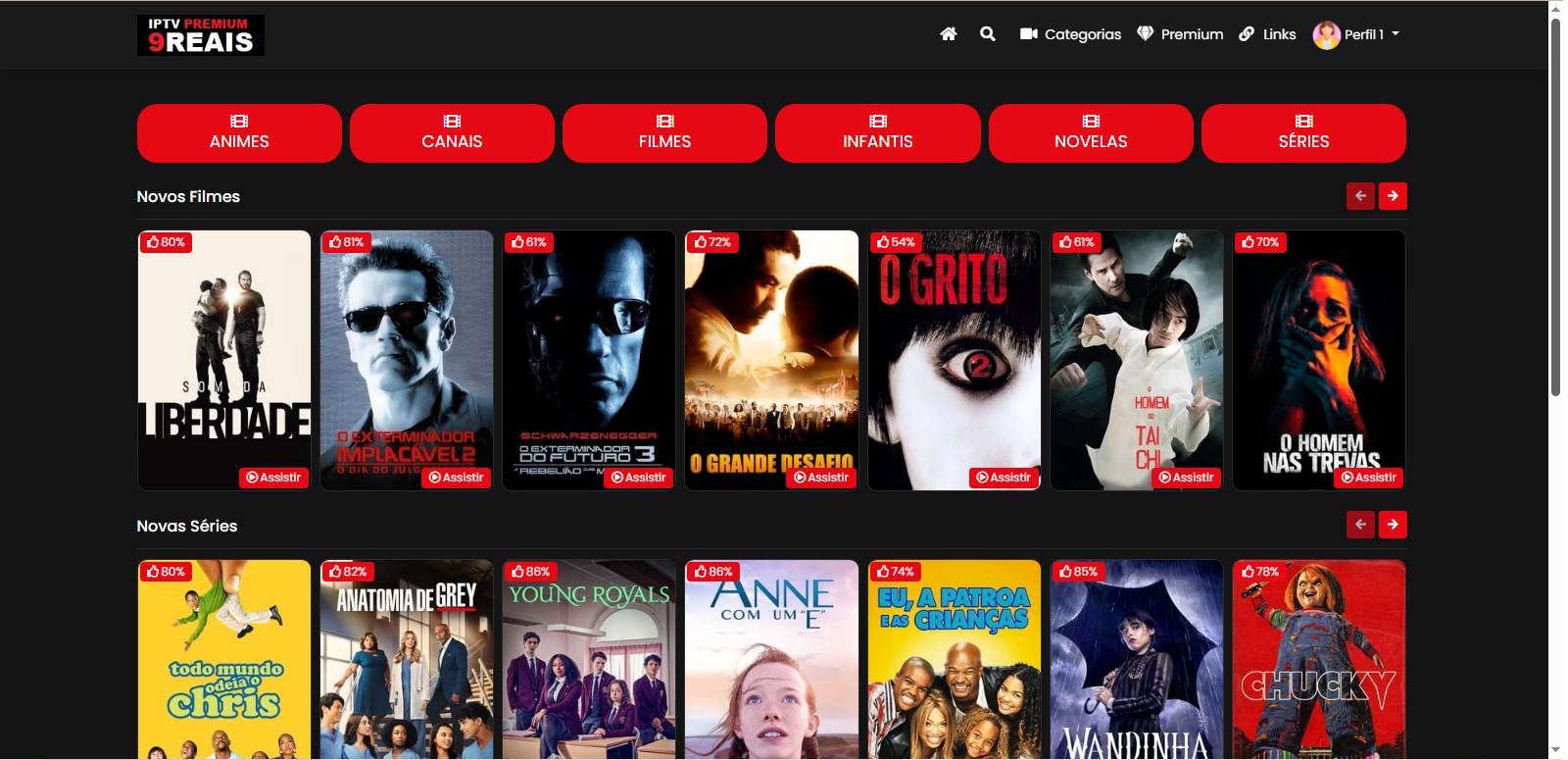Open the FILMES category
This screenshot has height=760, width=1568.
pyautogui.click(x=664, y=133)
